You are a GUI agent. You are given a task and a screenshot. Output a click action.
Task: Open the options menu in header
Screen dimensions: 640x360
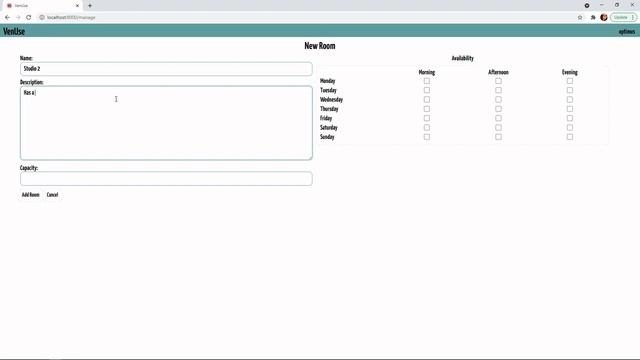627,31
